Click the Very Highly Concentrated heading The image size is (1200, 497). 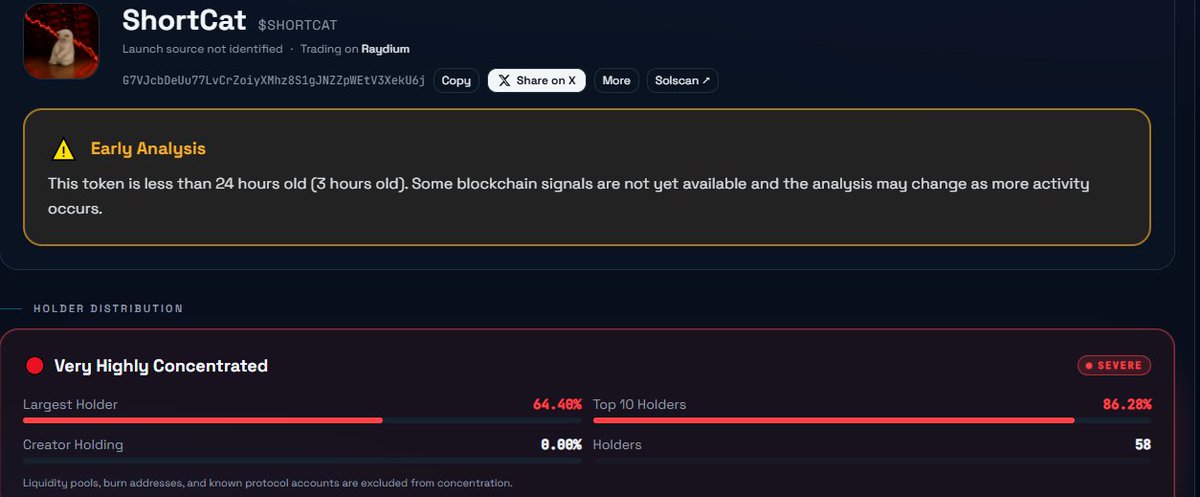pyautogui.click(x=161, y=366)
